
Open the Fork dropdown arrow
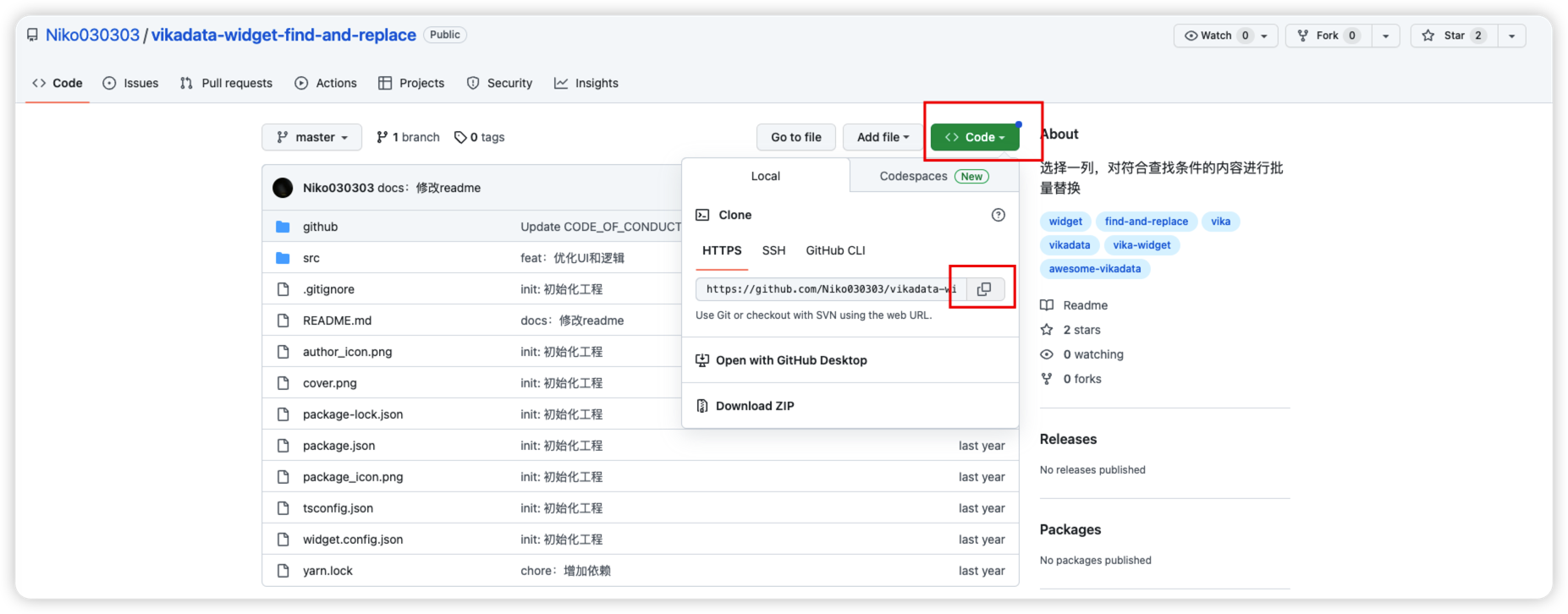(1385, 36)
